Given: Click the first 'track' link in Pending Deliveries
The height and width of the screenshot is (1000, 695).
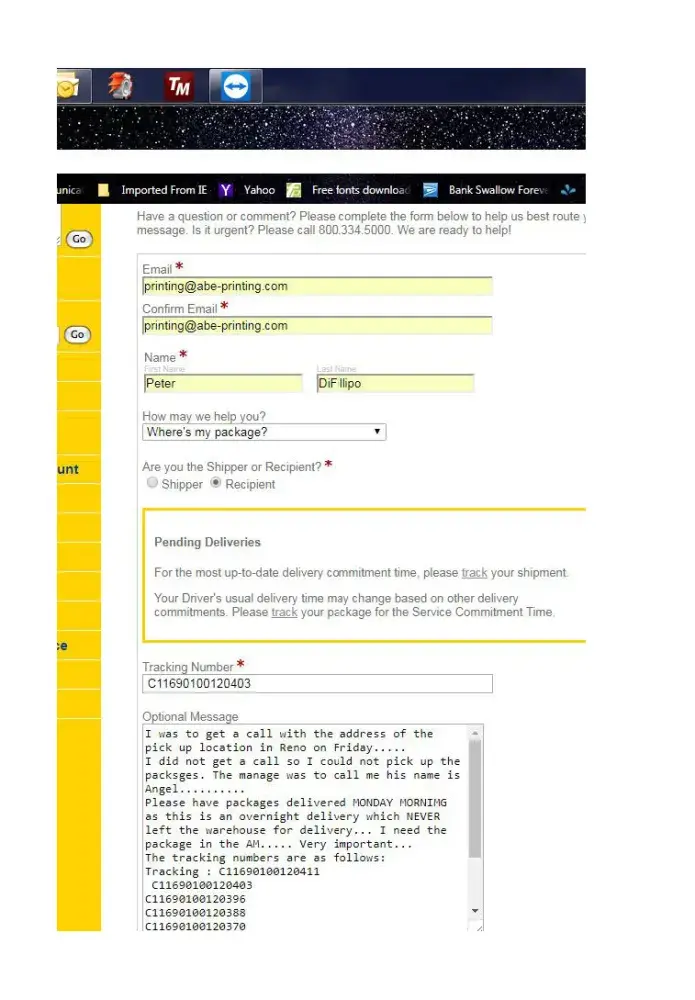Looking at the screenshot, I should pyautogui.click(x=474, y=573).
